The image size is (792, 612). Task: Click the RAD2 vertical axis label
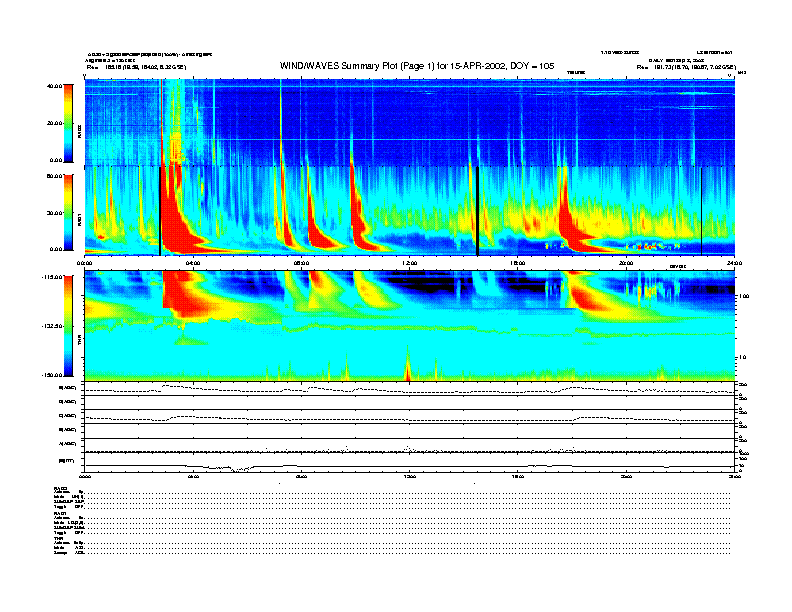79,130
